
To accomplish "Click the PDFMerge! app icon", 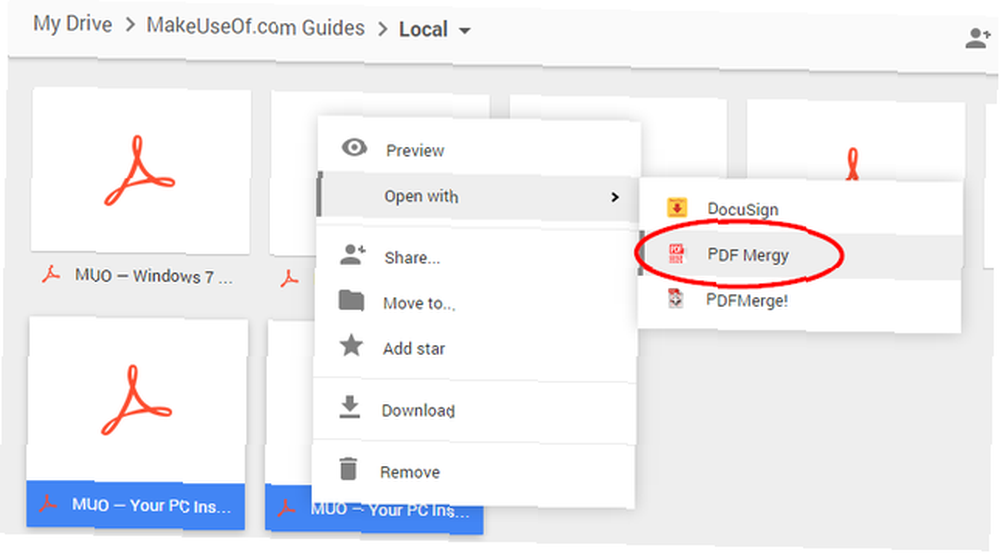I will (675, 299).
